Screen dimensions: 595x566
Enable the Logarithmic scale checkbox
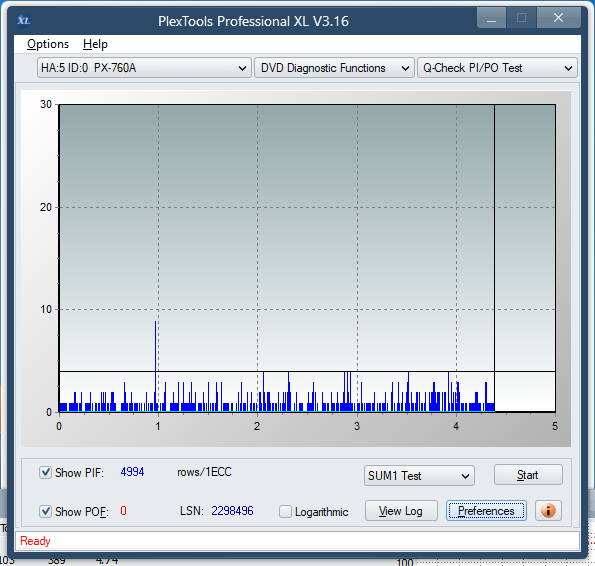pos(285,511)
